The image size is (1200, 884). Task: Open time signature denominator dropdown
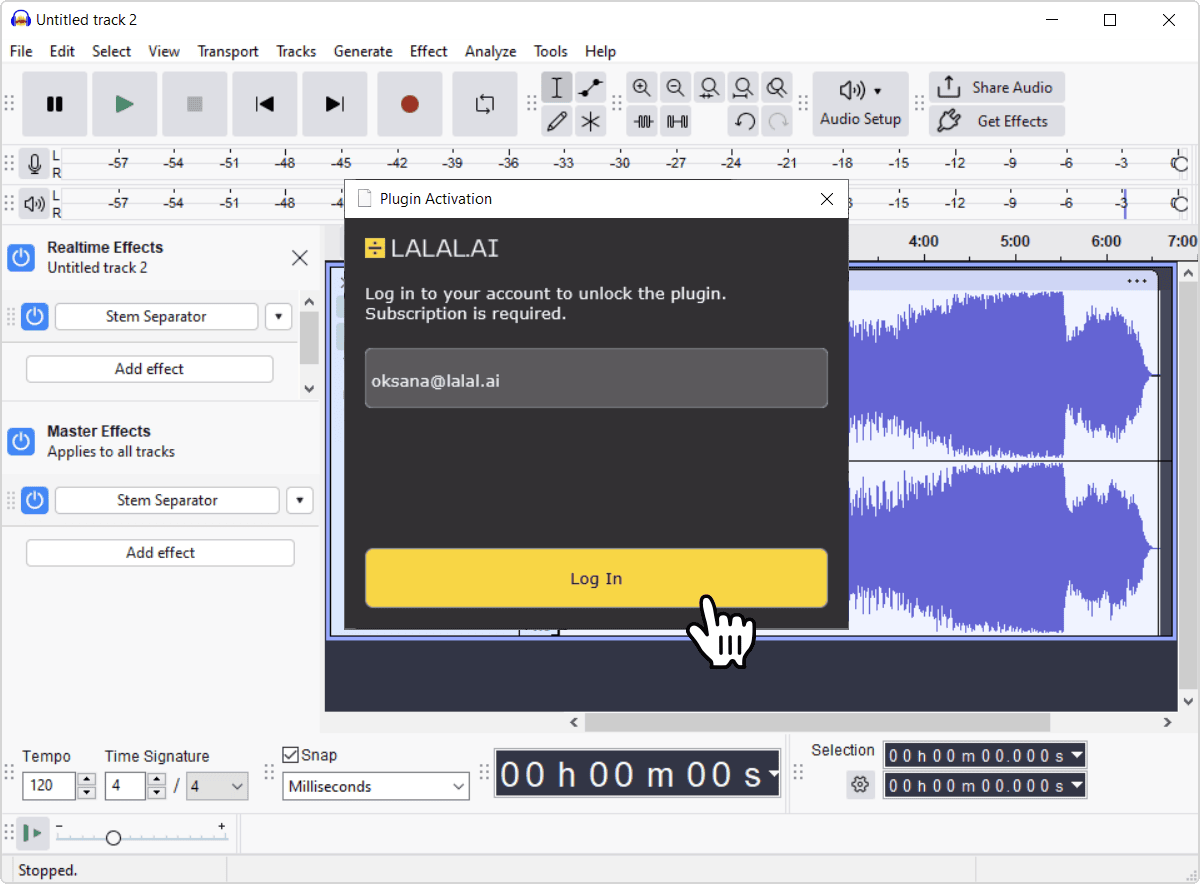218,786
